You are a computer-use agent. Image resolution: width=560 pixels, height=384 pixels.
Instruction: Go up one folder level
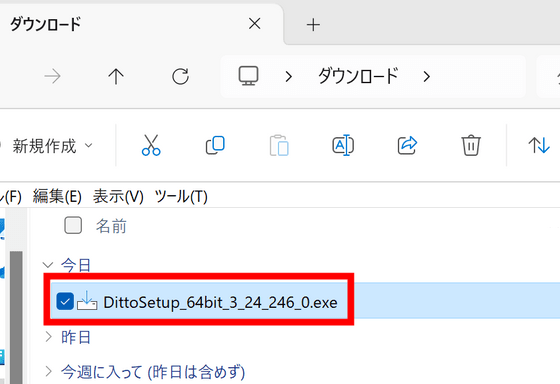116,76
